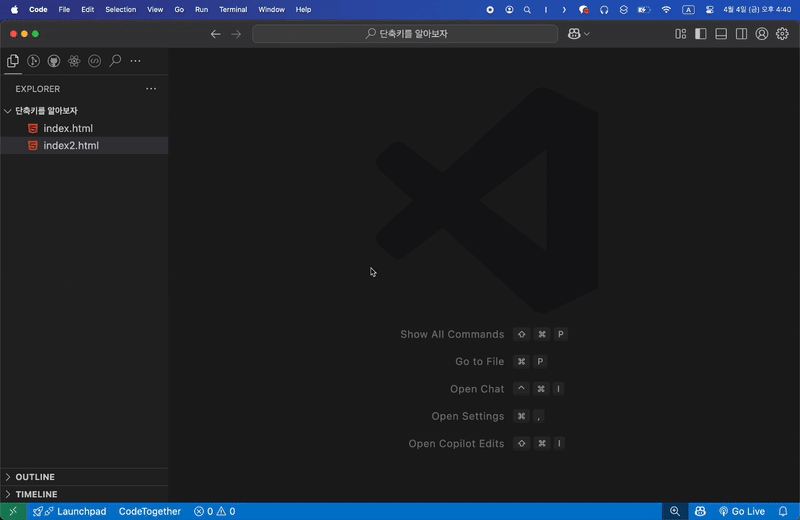Open the View menu
The height and width of the screenshot is (520, 800).
(x=155, y=9)
